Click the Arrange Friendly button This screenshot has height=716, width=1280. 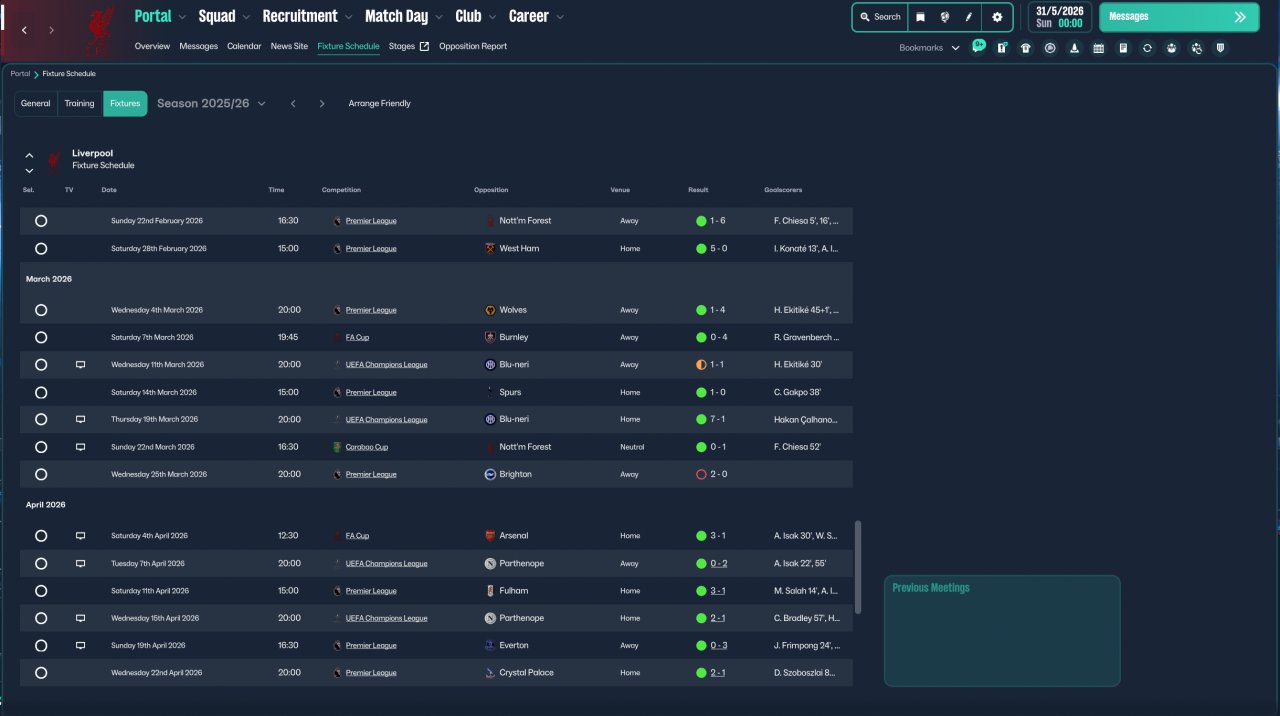(379, 104)
